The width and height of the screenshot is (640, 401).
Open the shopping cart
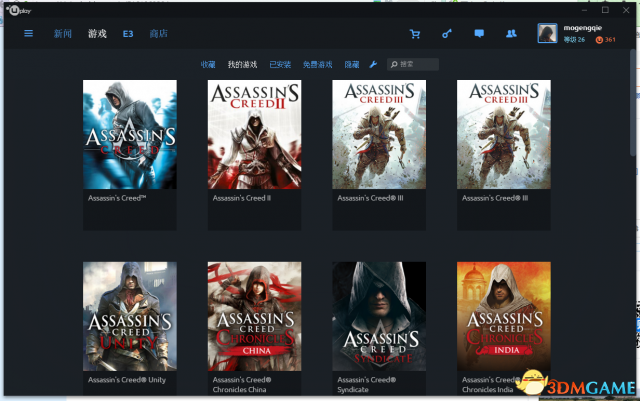point(415,34)
